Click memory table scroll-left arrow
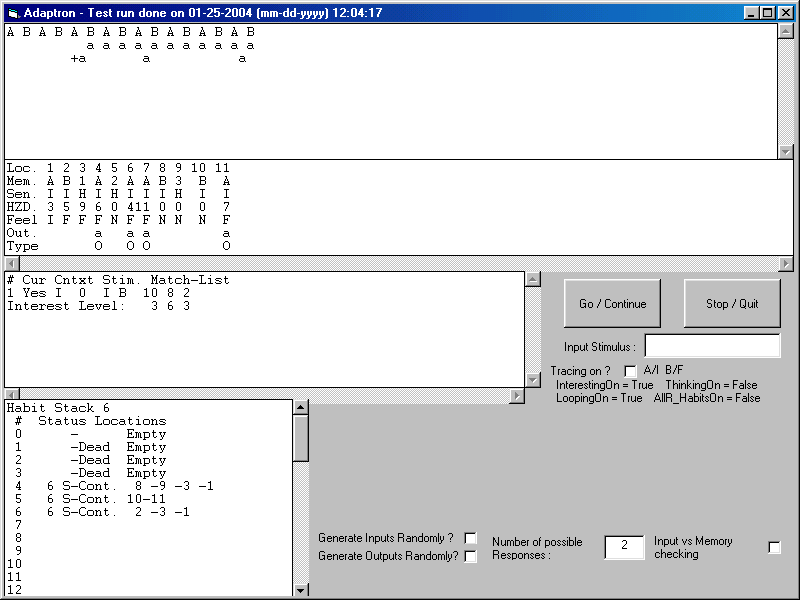 pyautogui.click(x=12, y=264)
